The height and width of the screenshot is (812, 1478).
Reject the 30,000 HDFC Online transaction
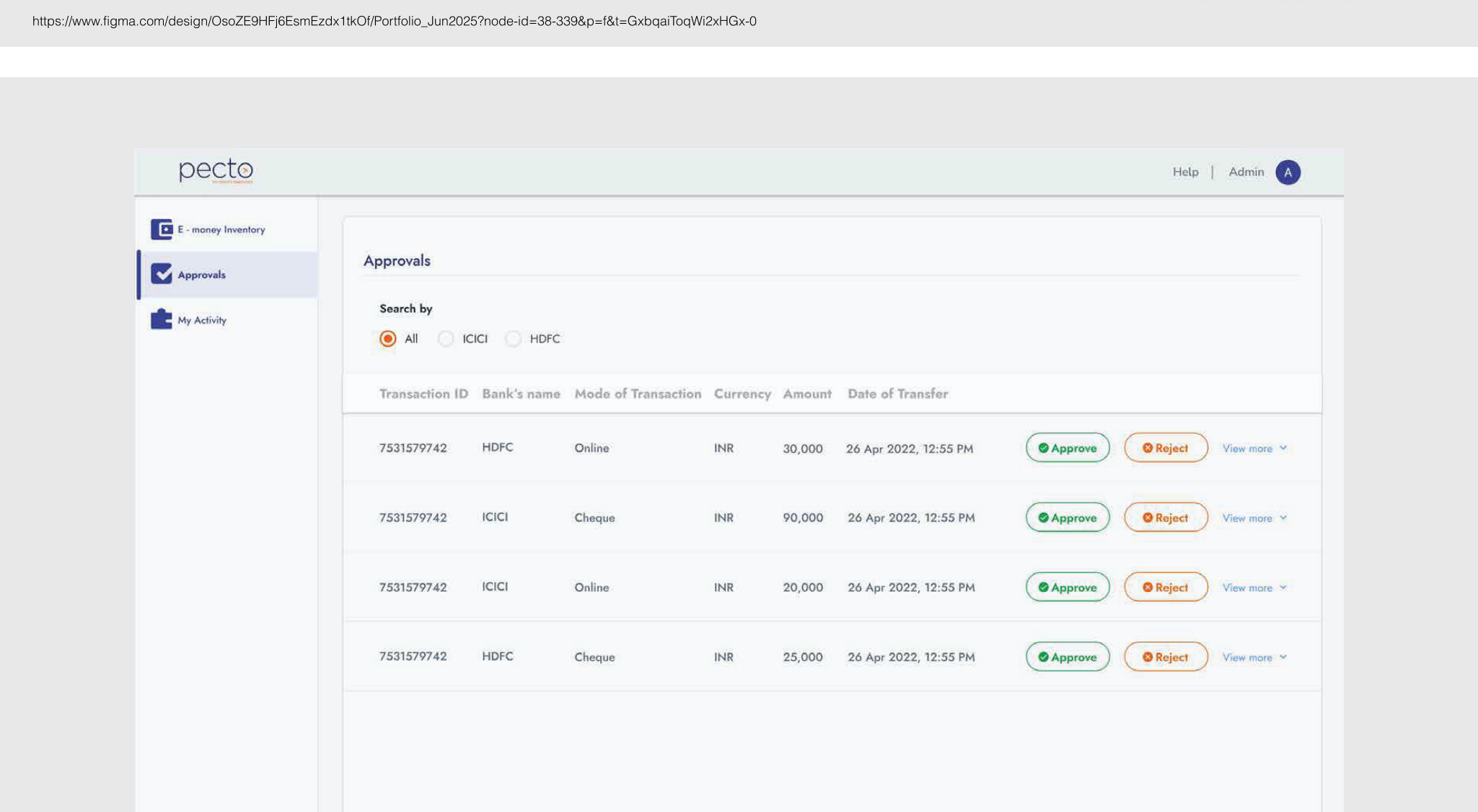point(1166,448)
